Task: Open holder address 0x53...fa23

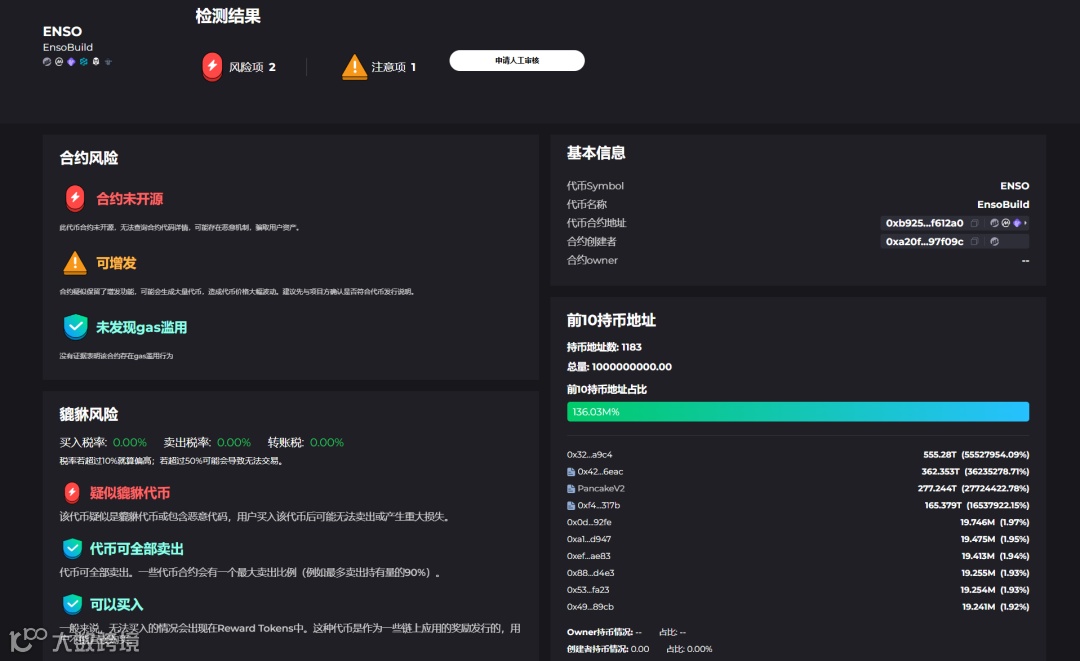Action: [x=588, y=589]
